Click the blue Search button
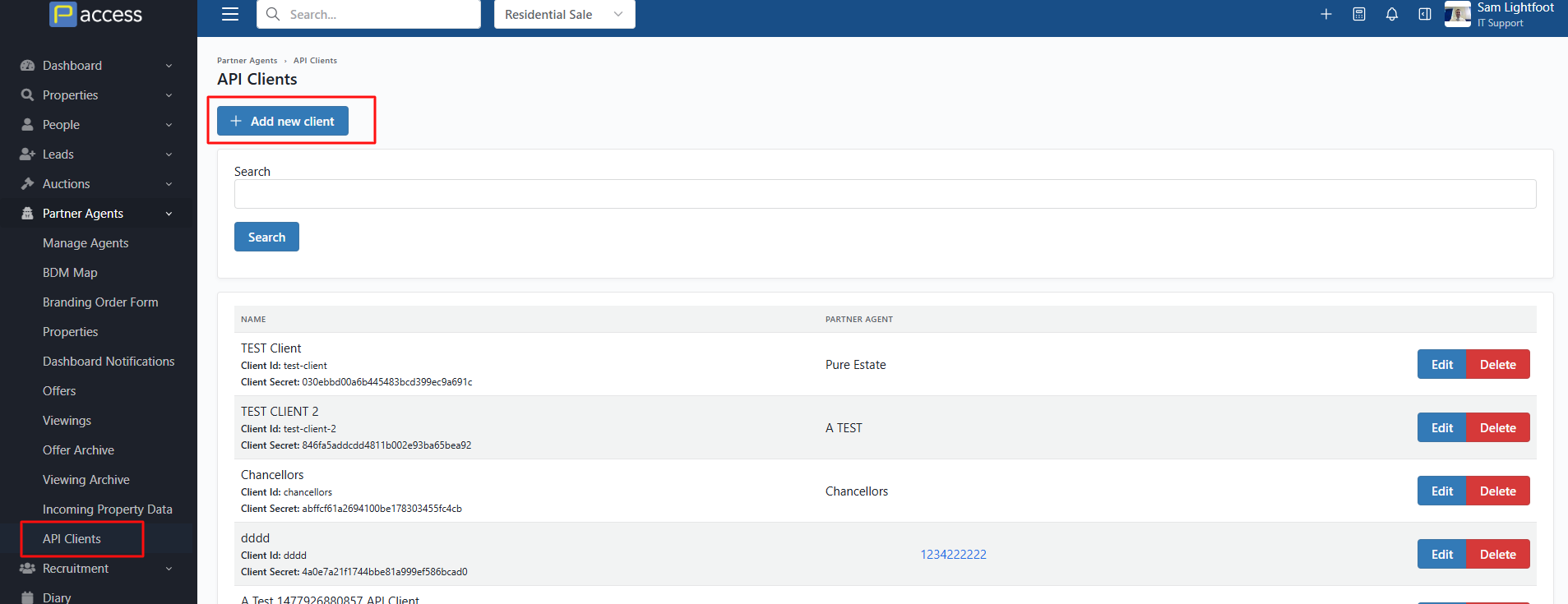The image size is (1568, 604). pos(266,237)
